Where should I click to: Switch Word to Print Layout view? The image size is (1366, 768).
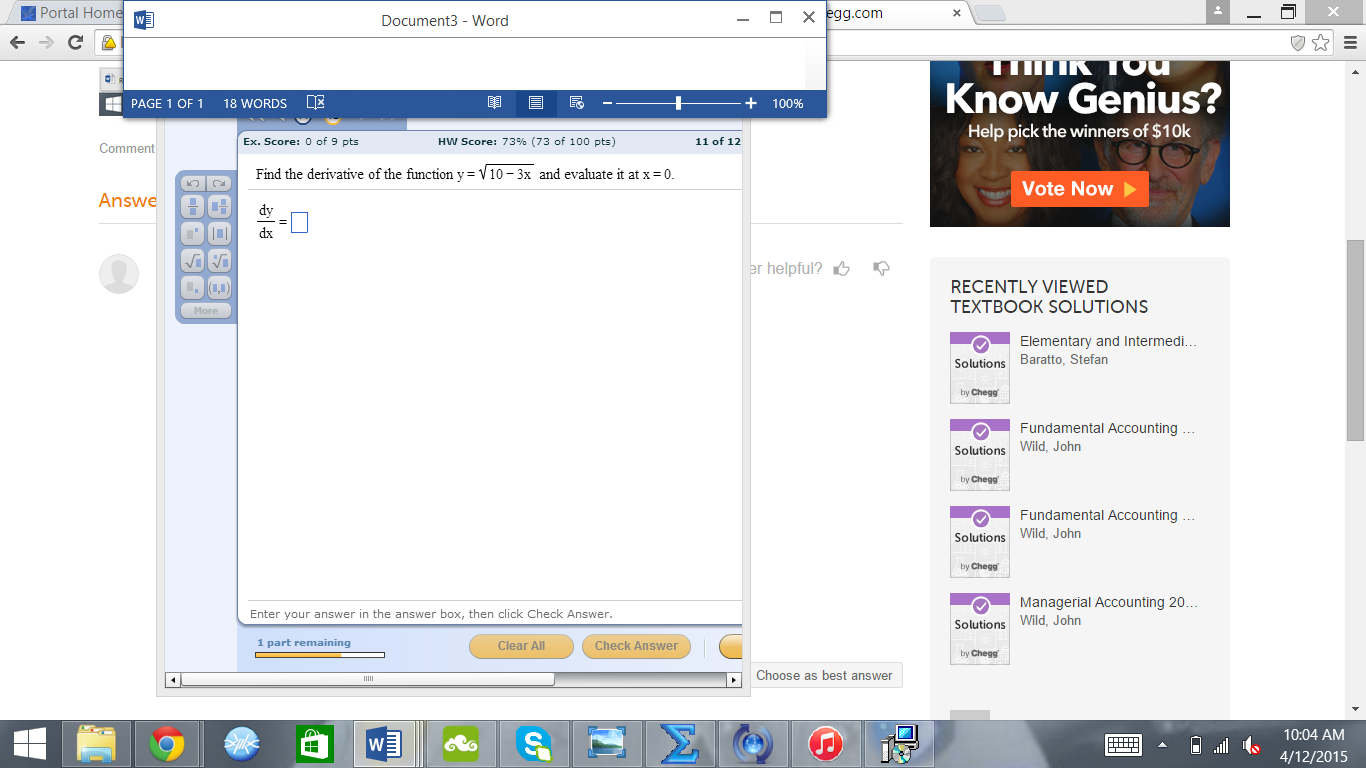pos(536,103)
